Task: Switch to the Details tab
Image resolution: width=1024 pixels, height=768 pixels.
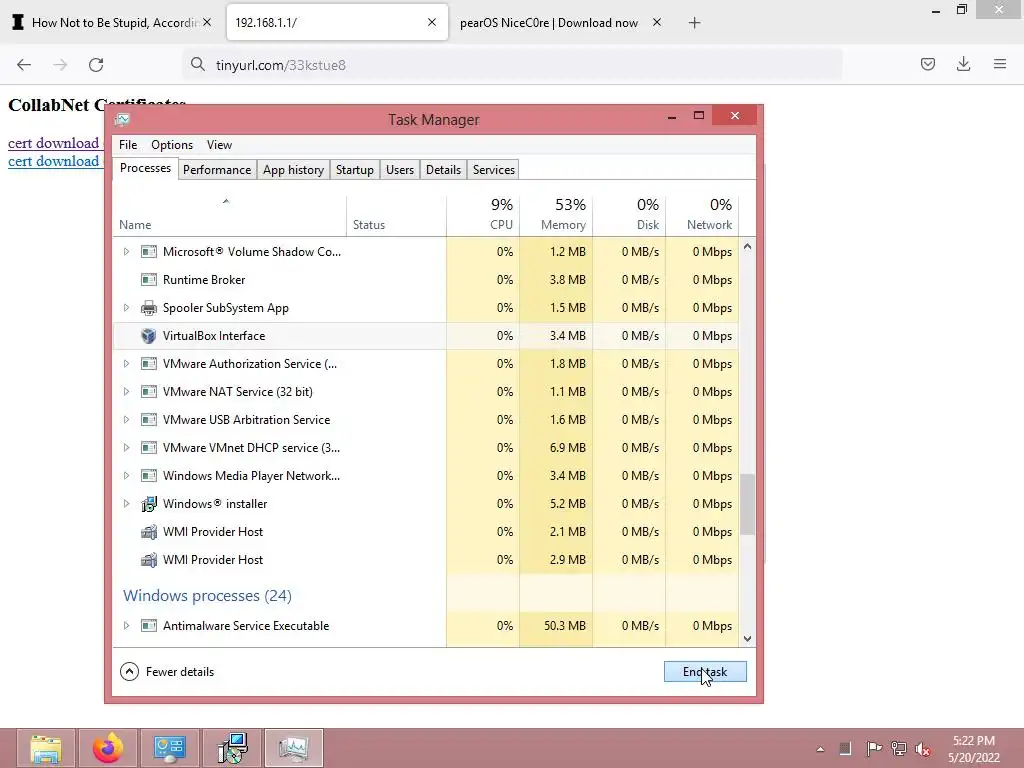Action: (443, 170)
